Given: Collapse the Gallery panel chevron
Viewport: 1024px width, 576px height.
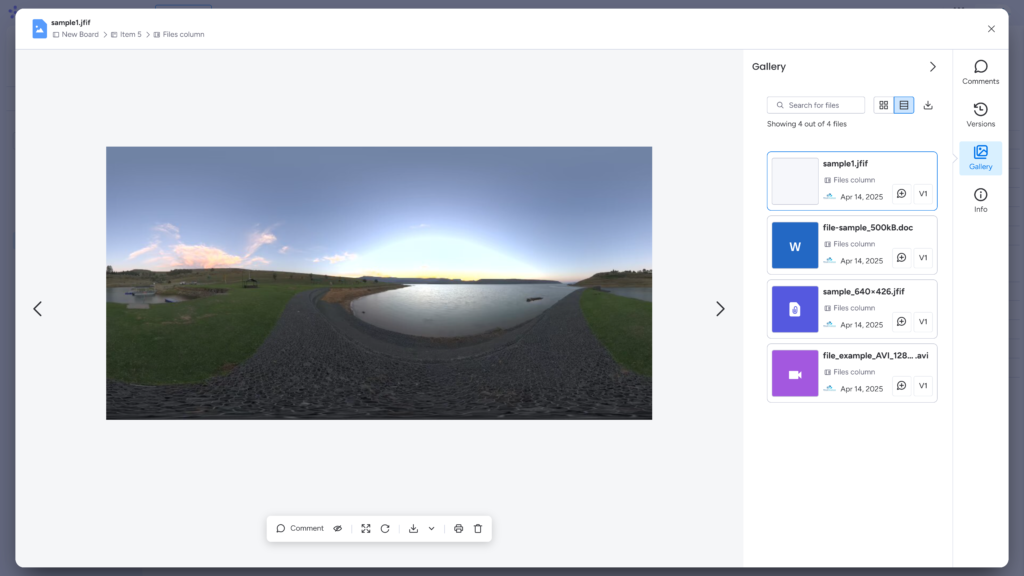Looking at the screenshot, I should 933,67.
